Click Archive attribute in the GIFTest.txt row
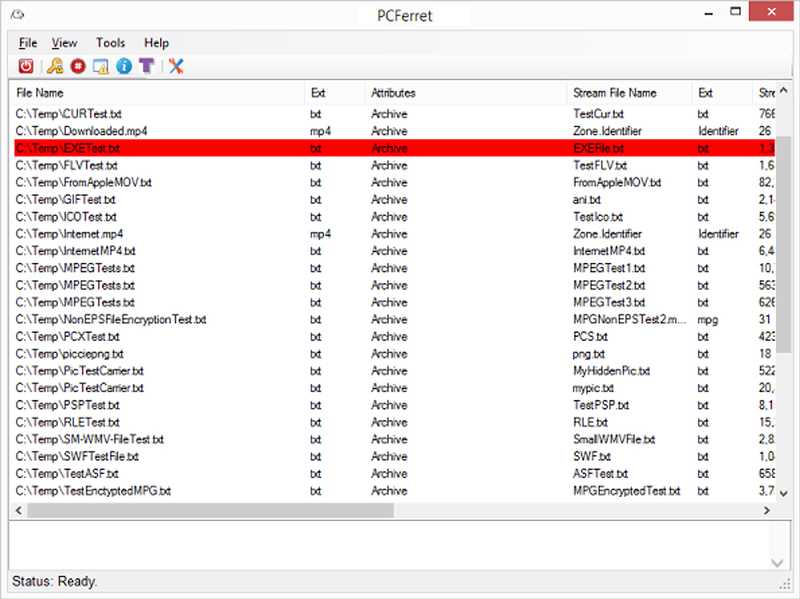Image resolution: width=800 pixels, height=599 pixels. point(389,200)
